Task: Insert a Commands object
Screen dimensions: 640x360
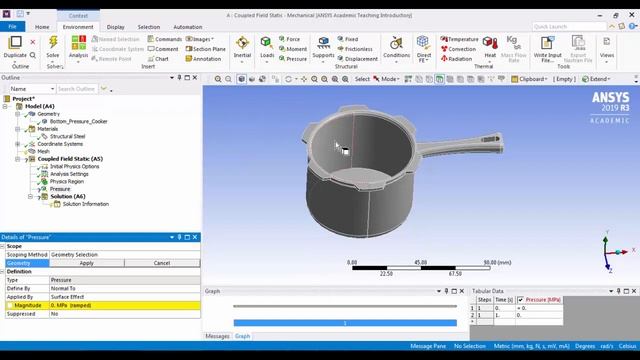Action: (x=164, y=39)
